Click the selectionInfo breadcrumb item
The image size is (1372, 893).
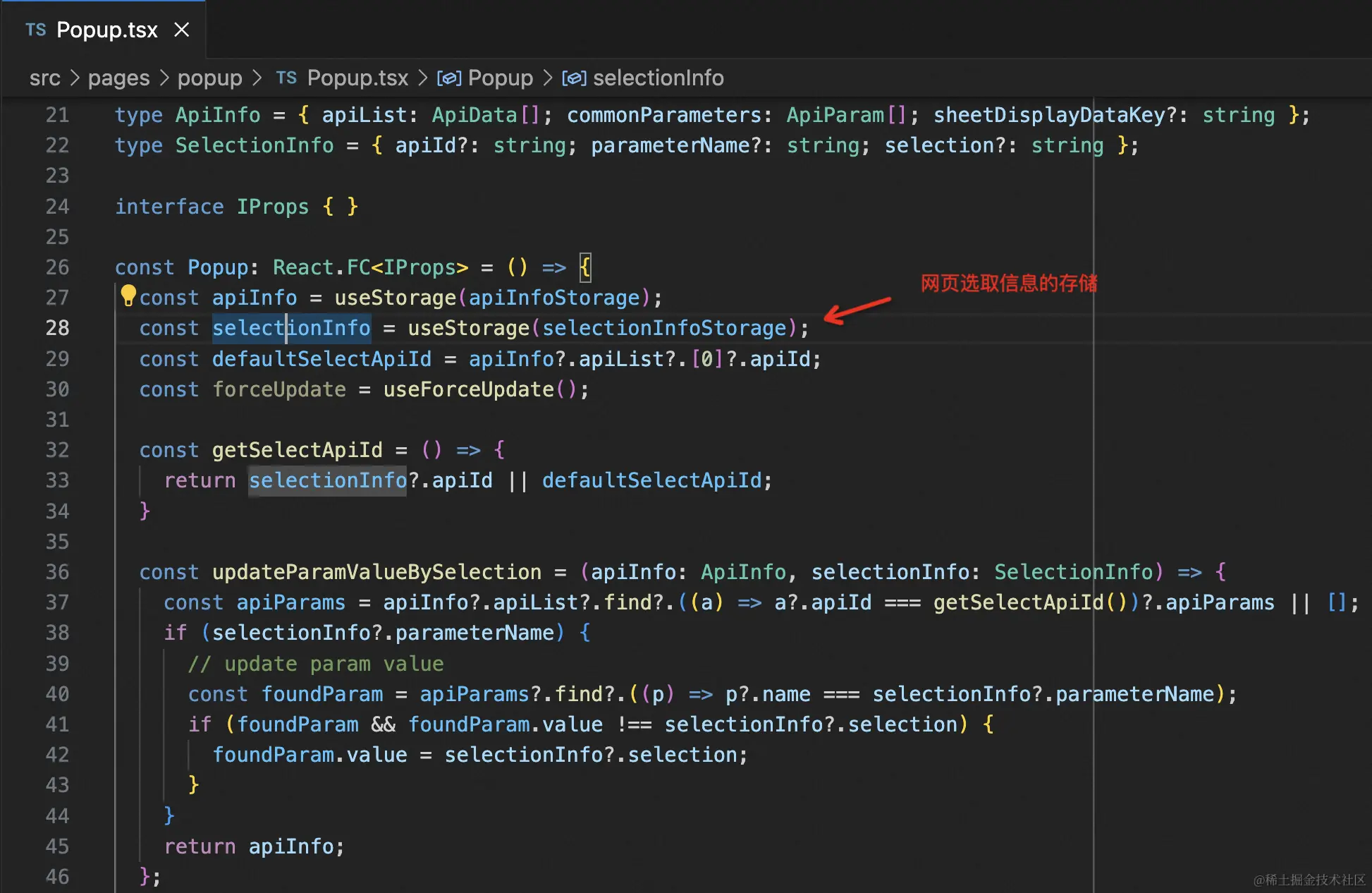point(658,78)
